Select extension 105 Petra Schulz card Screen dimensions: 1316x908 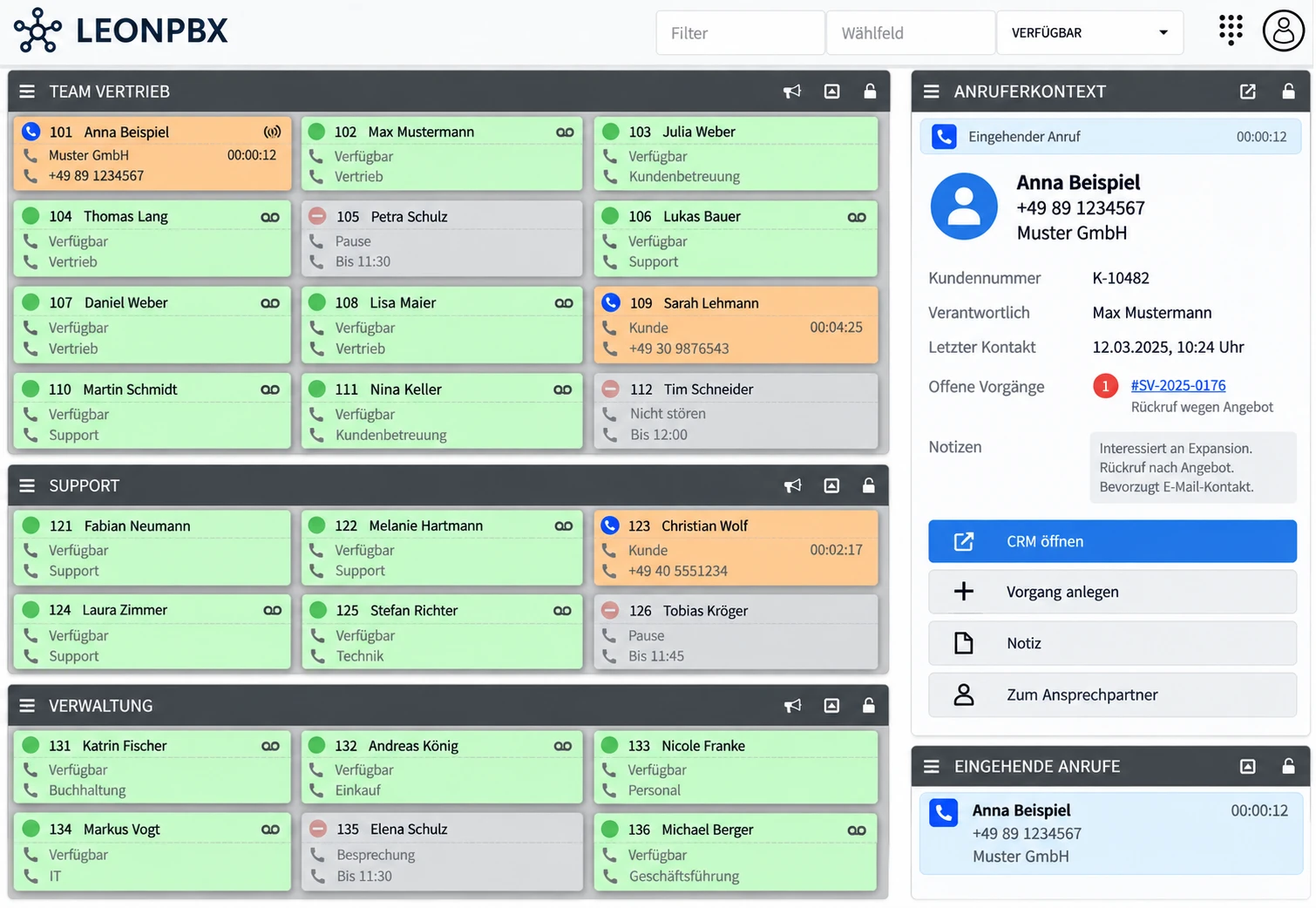442,239
